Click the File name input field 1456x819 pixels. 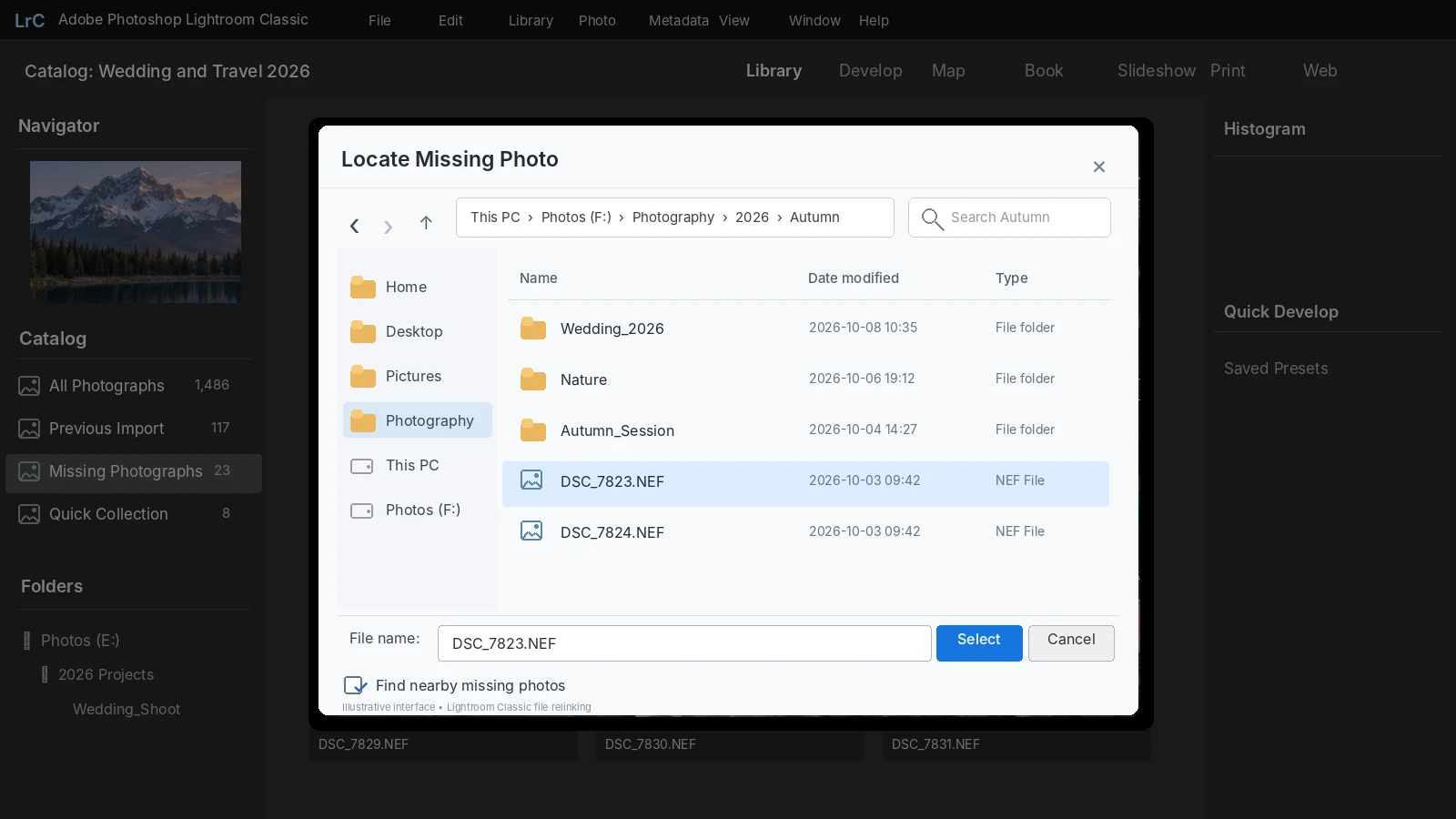(684, 643)
